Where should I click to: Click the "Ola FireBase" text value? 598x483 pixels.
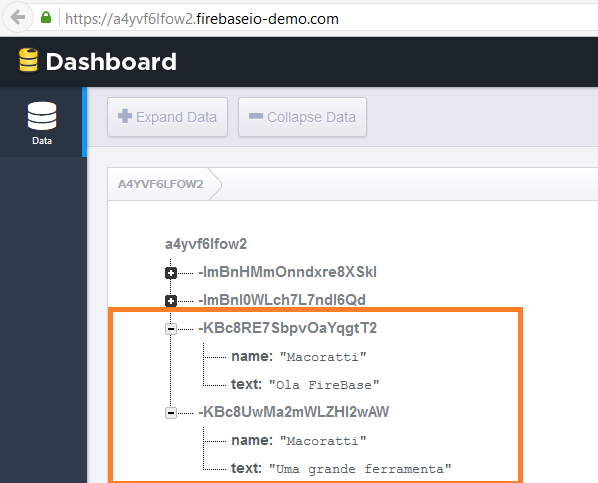point(324,385)
